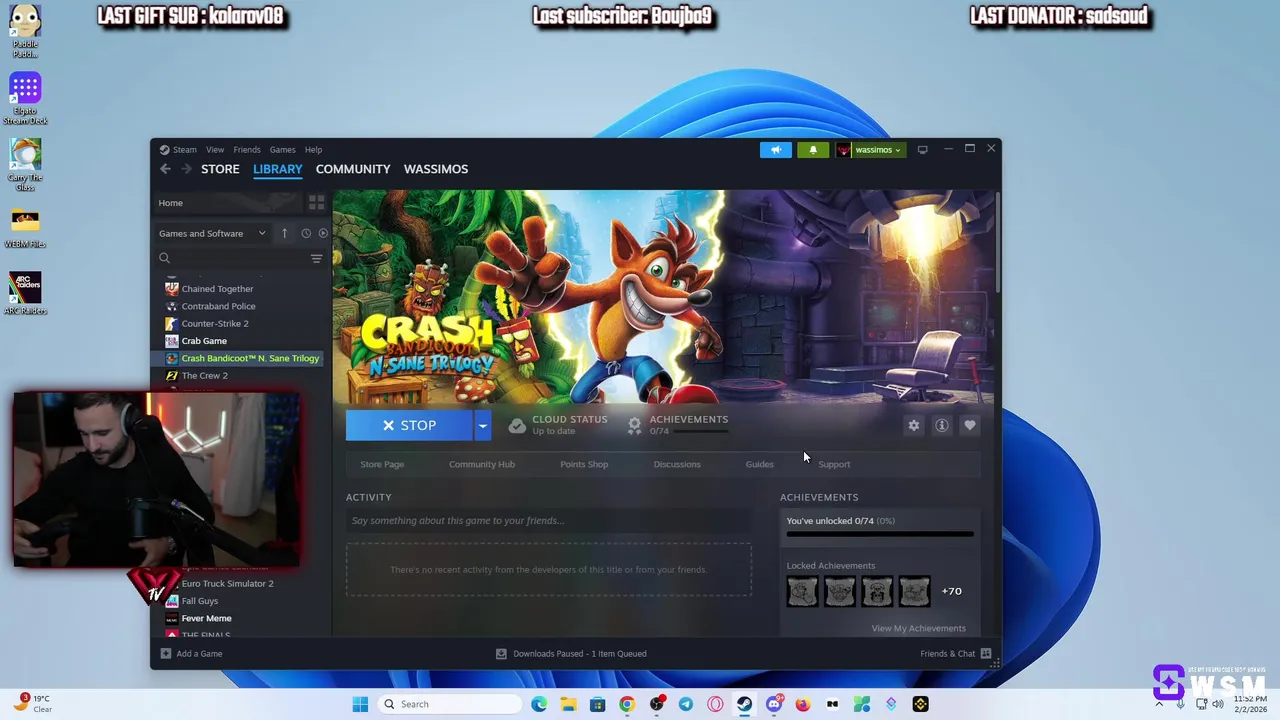Click the Add a Game plus icon
Image resolution: width=1280 pixels, height=720 pixels.
(166, 654)
